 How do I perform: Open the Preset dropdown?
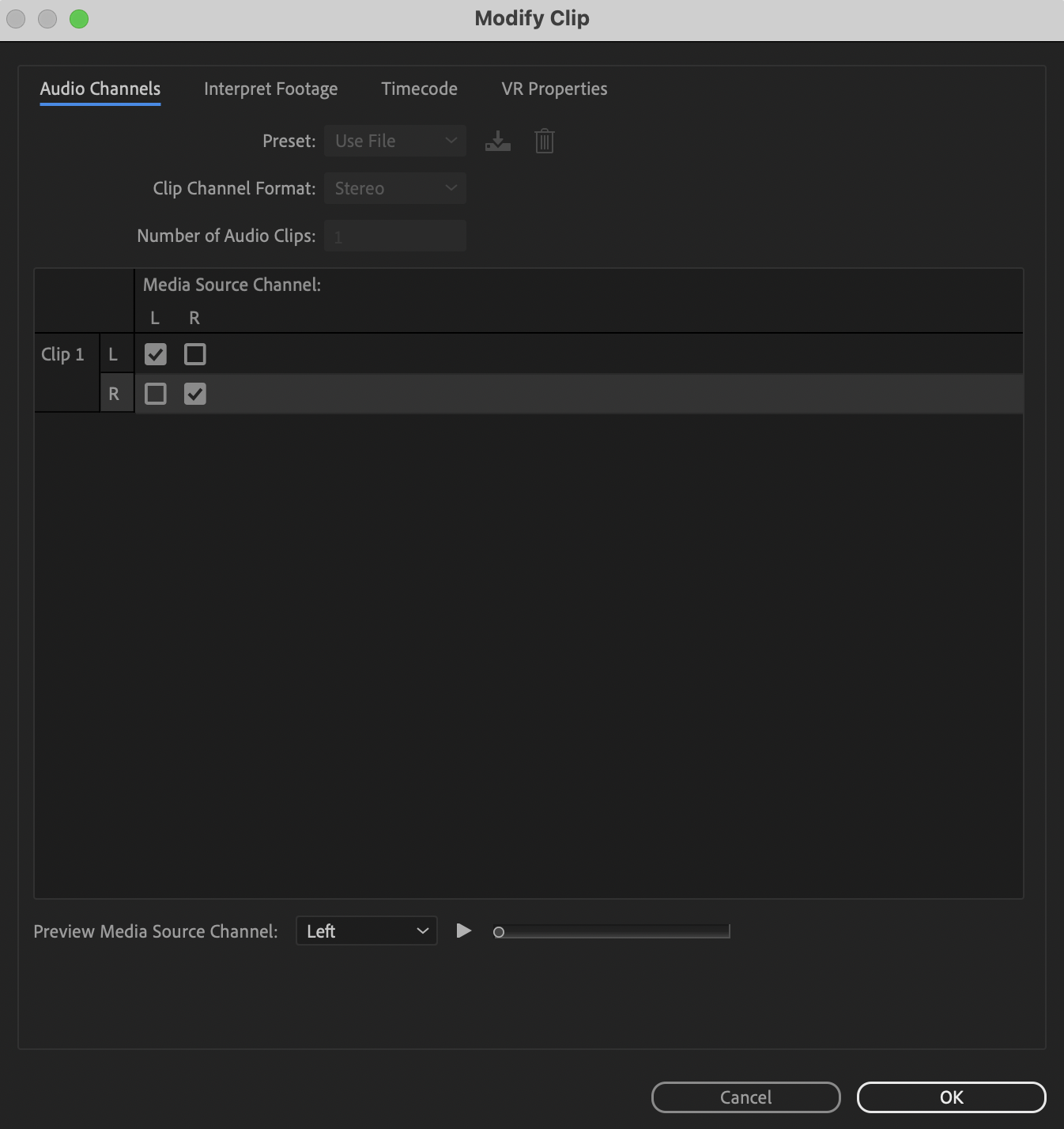tap(394, 141)
